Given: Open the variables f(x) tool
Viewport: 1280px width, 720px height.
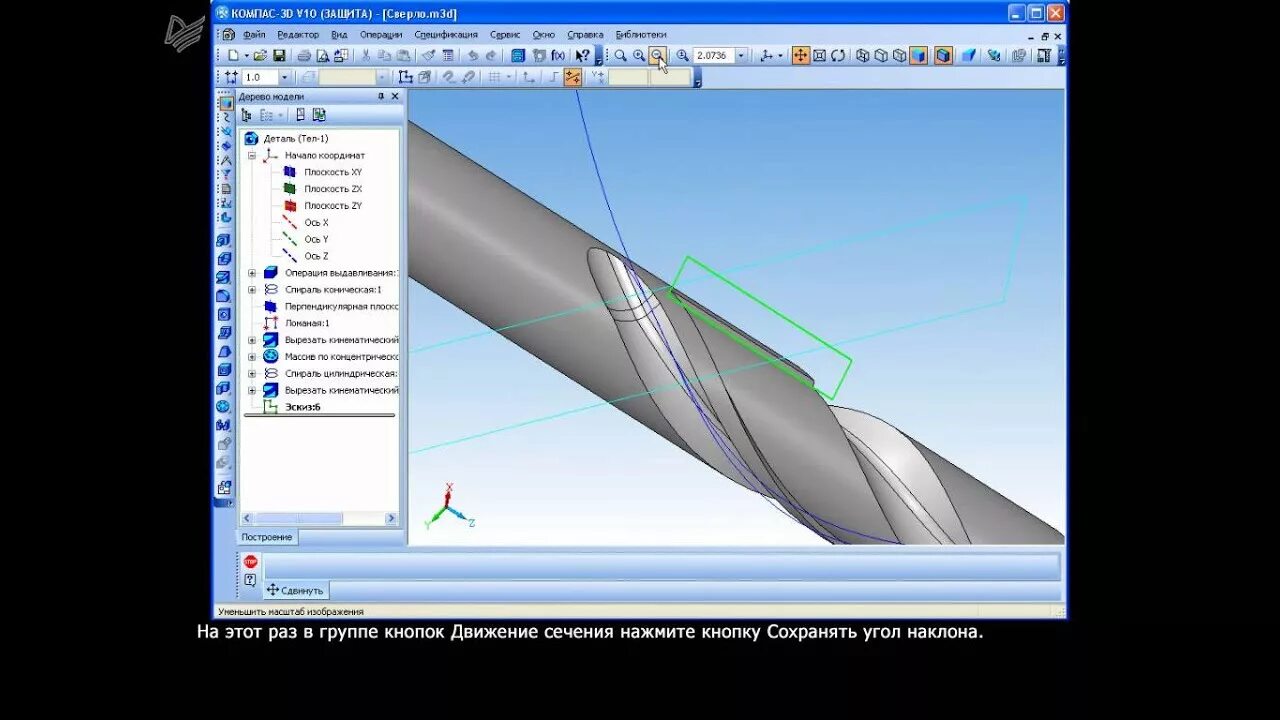Looking at the screenshot, I should pos(558,56).
